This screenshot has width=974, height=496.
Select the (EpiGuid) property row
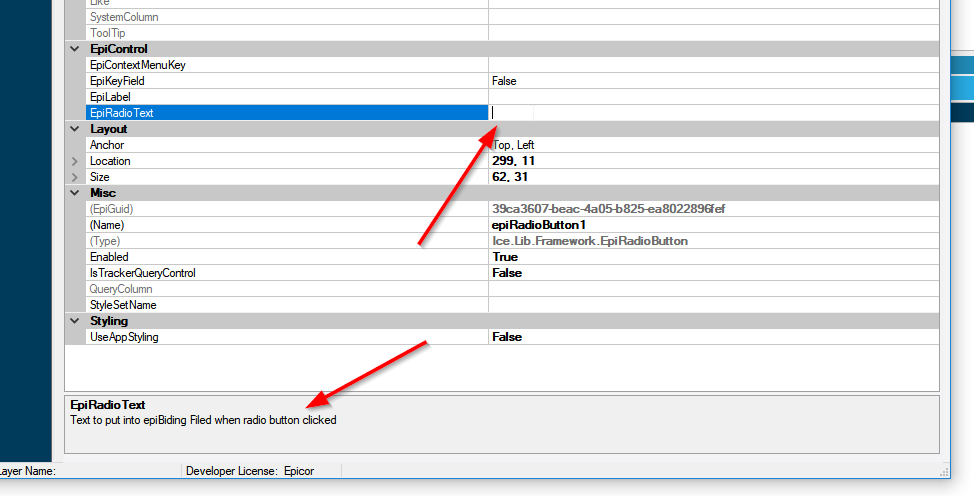(286, 209)
